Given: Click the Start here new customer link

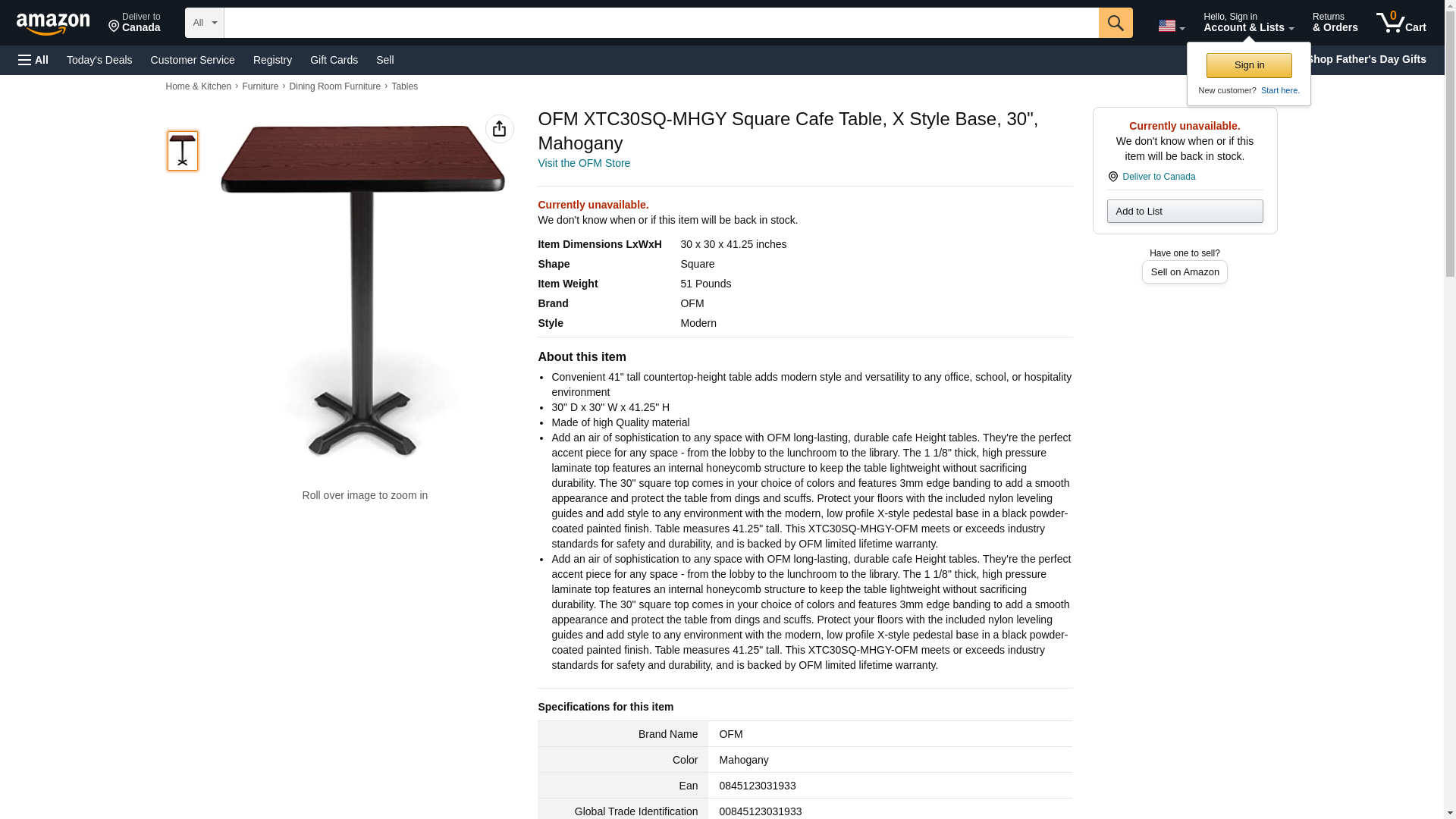Looking at the screenshot, I should click(x=1279, y=90).
